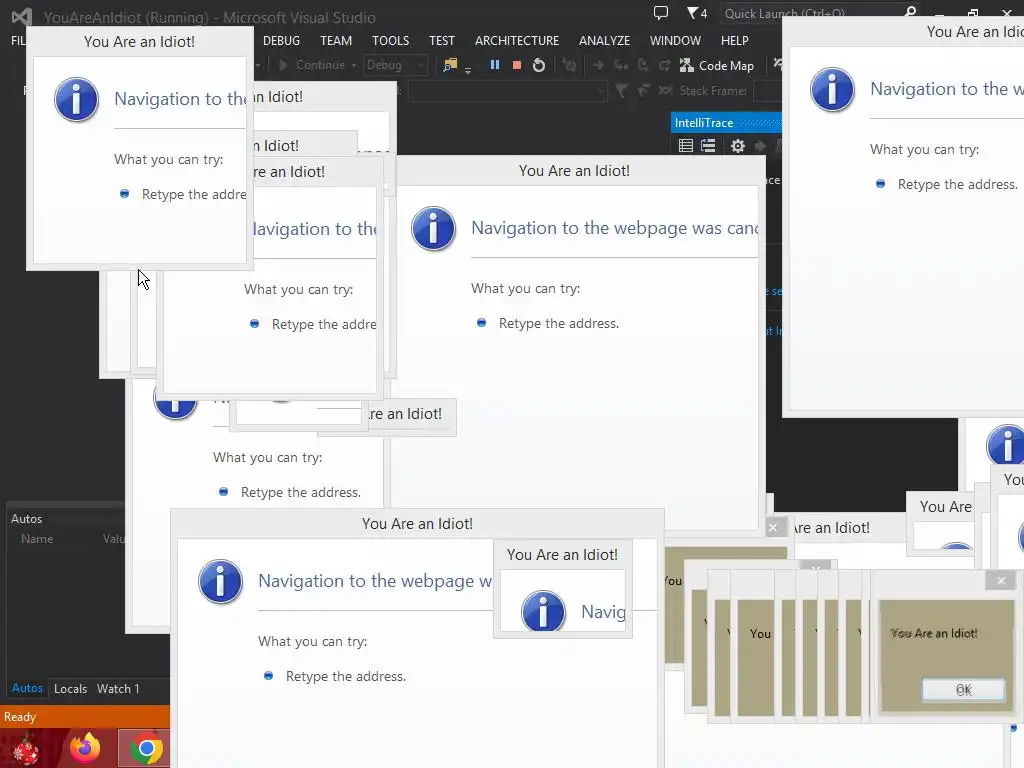The height and width of the screenshot is (768, 1024).
Task: Restart the debug session
Action: [x=539, y=65]
